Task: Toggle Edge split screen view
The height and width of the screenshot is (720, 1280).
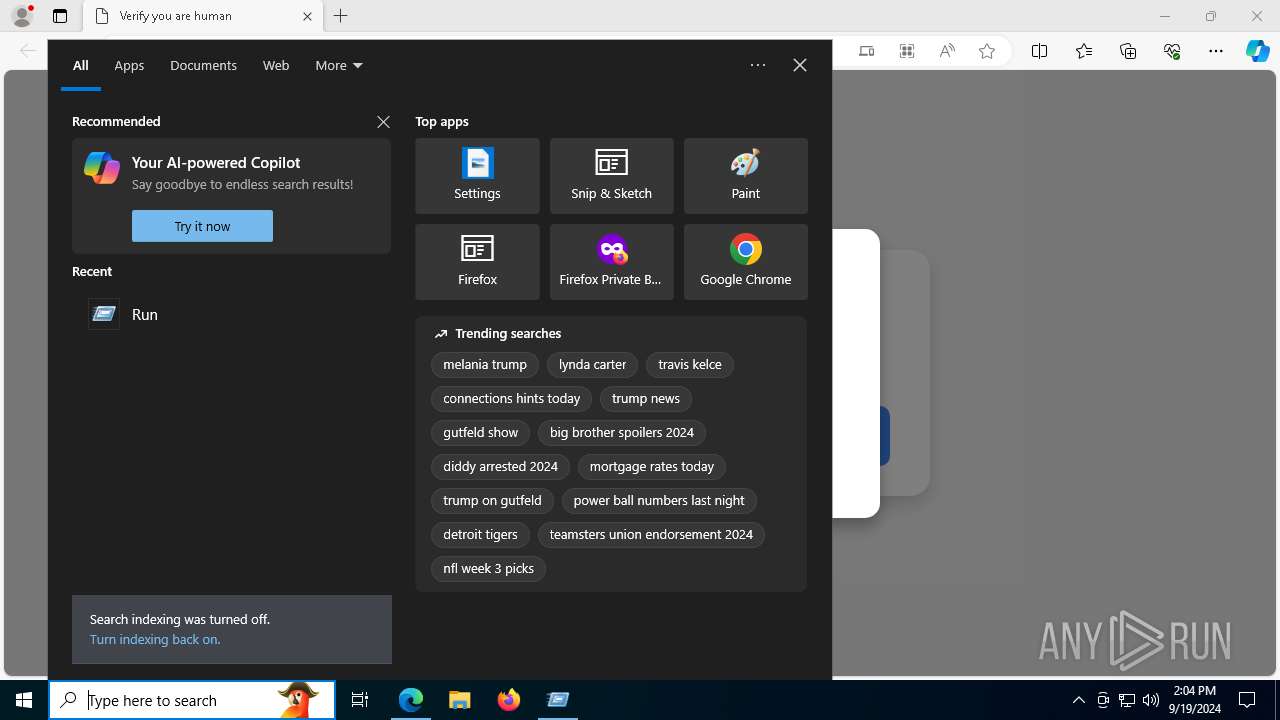Action: pyautogui.click(x=1039, y=52)
